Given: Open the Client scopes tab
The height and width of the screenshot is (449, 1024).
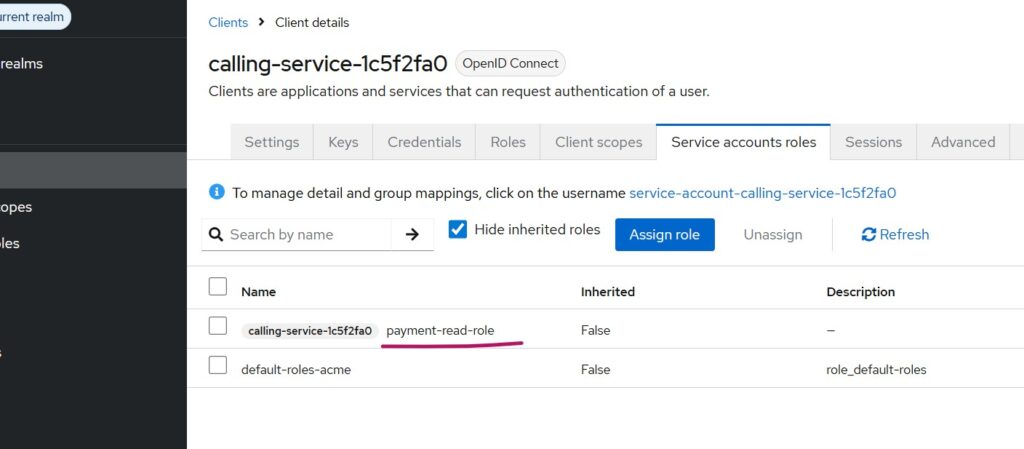Looking at the screenshot, I should pos(598,142).
